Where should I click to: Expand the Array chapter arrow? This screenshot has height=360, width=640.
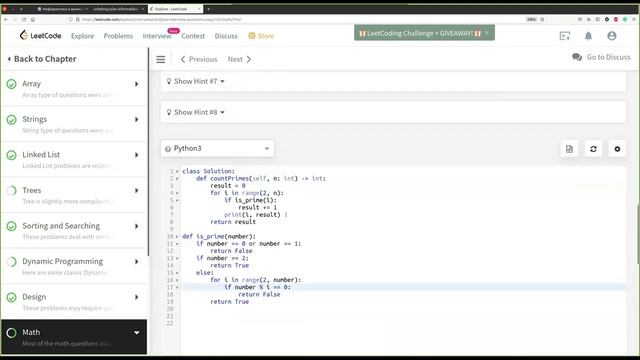137,84
